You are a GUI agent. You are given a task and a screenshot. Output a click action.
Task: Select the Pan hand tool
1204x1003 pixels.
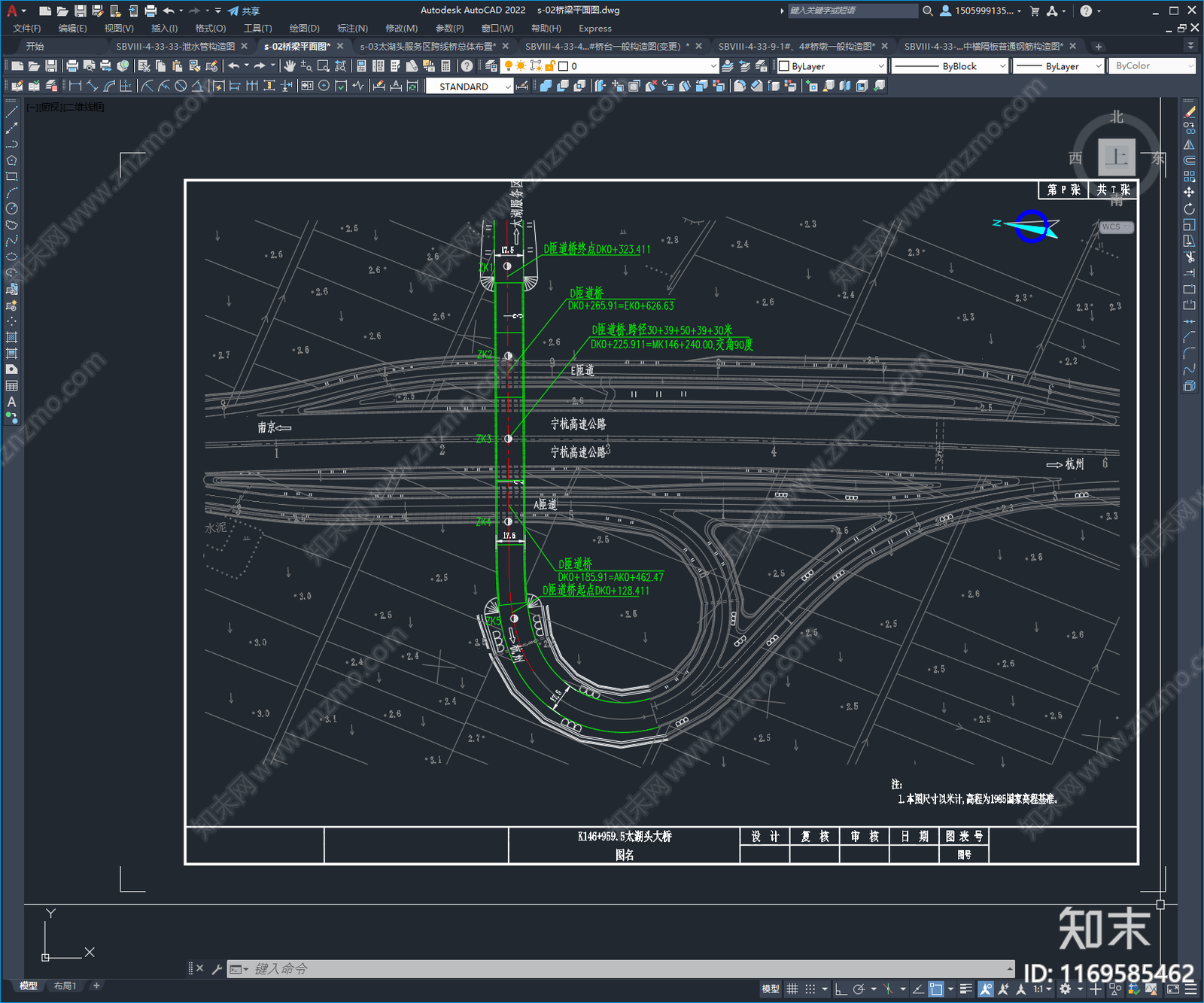coord(290,66)
